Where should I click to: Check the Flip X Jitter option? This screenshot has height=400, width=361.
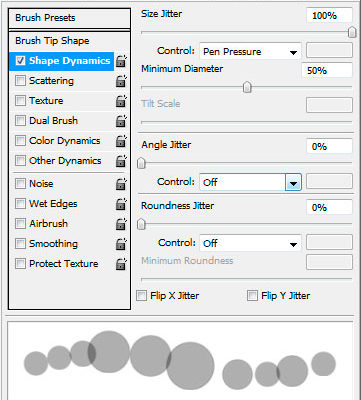coord(141,296)
